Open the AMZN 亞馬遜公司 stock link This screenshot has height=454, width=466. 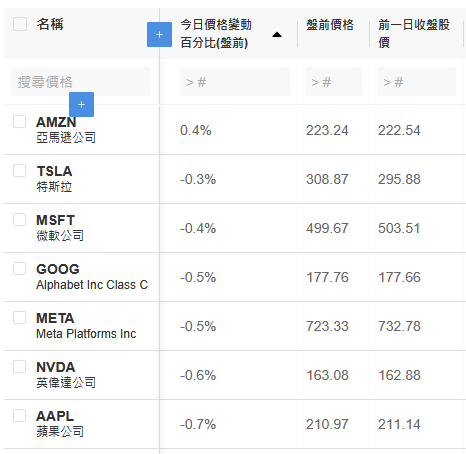pyautogui.click(x=66, y=130)
